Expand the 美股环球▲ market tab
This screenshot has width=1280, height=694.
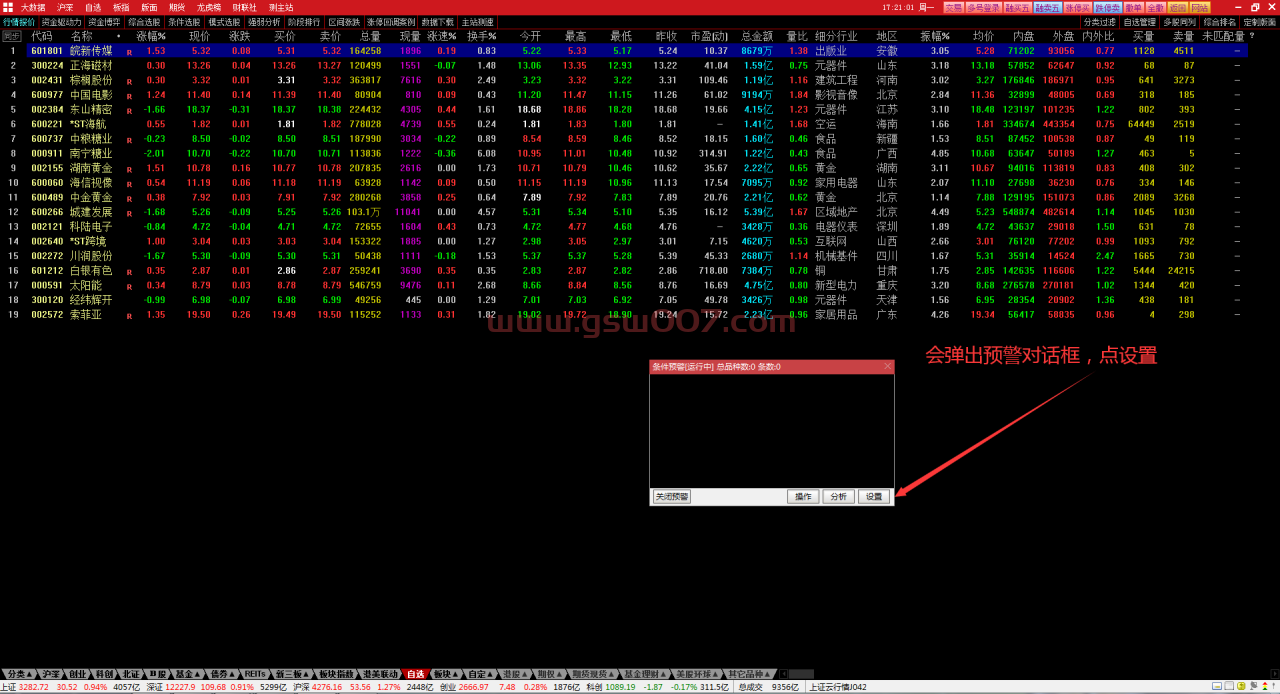pos(696,674)
